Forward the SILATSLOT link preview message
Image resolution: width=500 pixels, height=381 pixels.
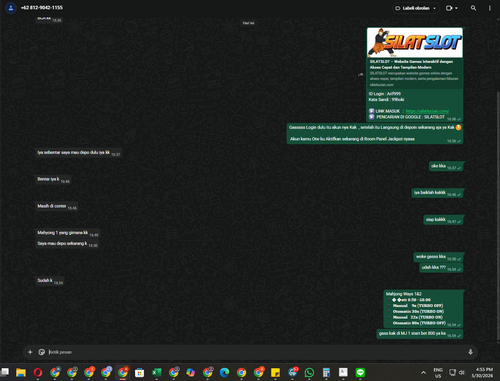coord(360,74)
